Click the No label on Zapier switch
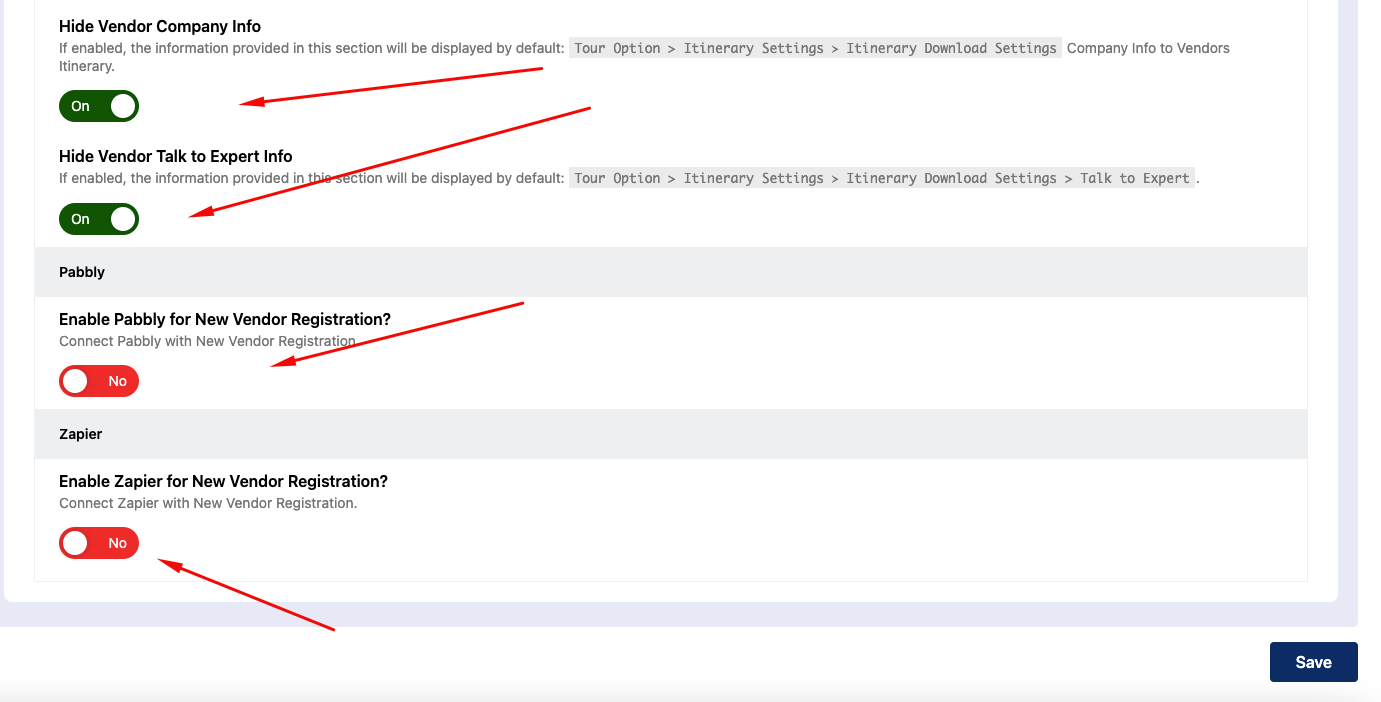 (x=117, y=543)
